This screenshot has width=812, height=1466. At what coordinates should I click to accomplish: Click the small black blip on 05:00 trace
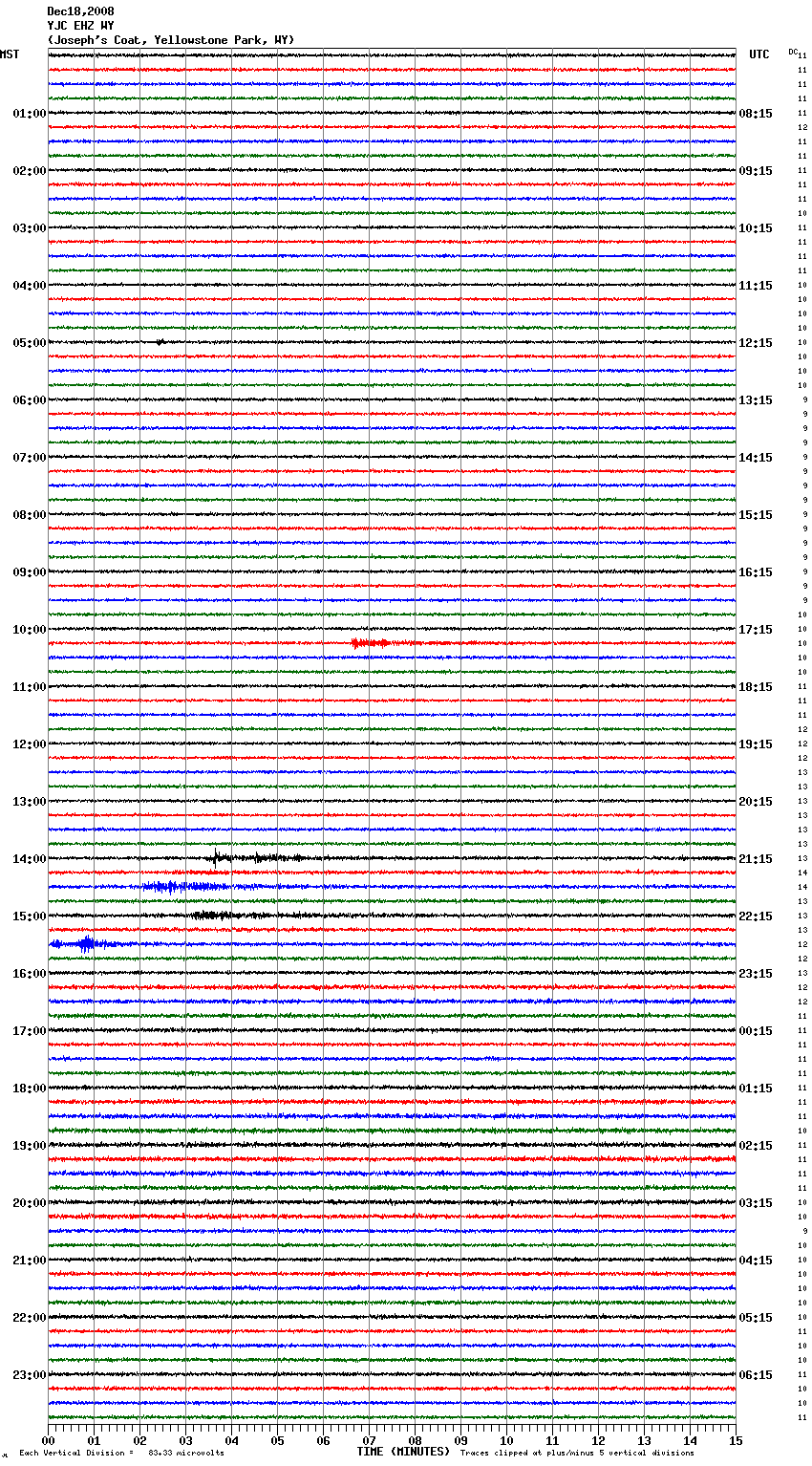160,342
